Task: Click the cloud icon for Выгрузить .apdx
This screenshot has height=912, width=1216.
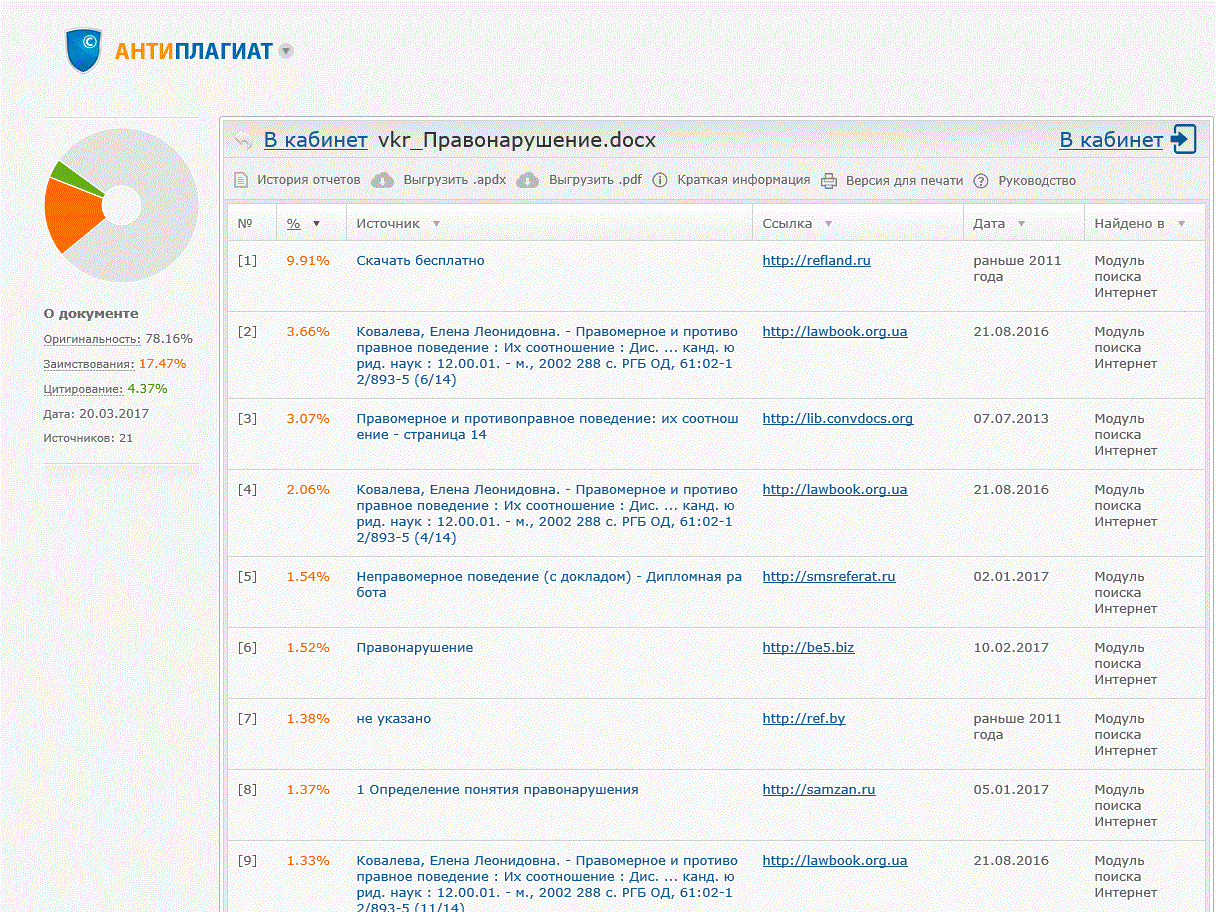Action: pos(383,181)
